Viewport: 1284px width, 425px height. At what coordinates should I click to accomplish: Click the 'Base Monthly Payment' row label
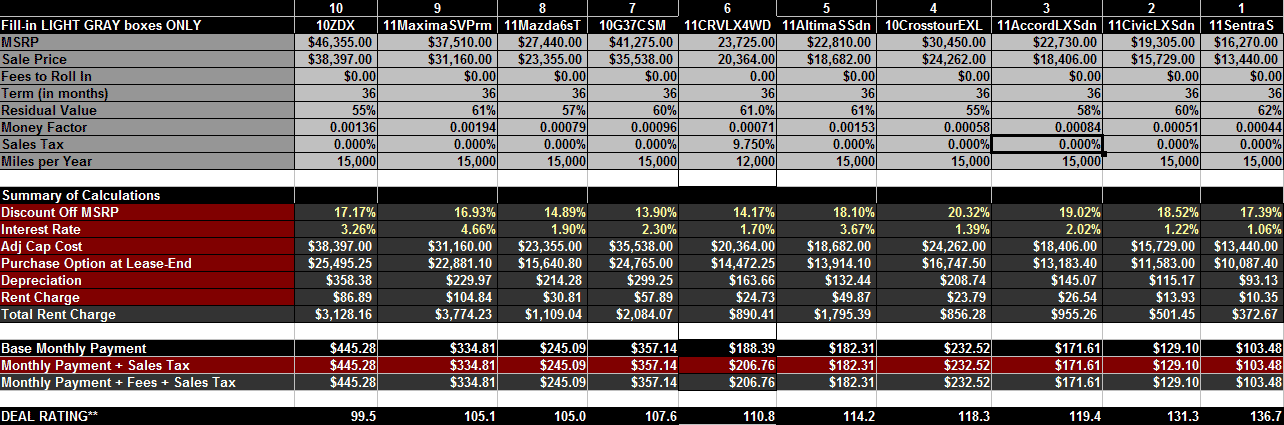74,348
